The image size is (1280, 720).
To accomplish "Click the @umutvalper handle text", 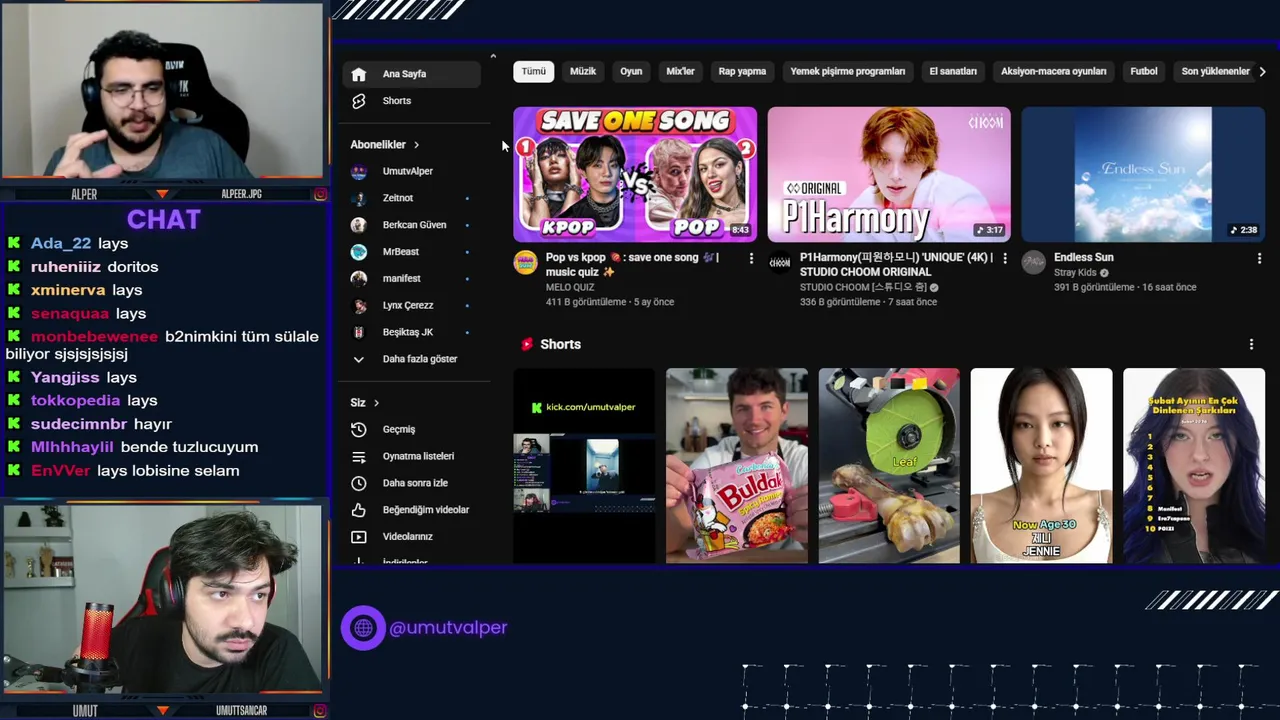I will 448,628.
